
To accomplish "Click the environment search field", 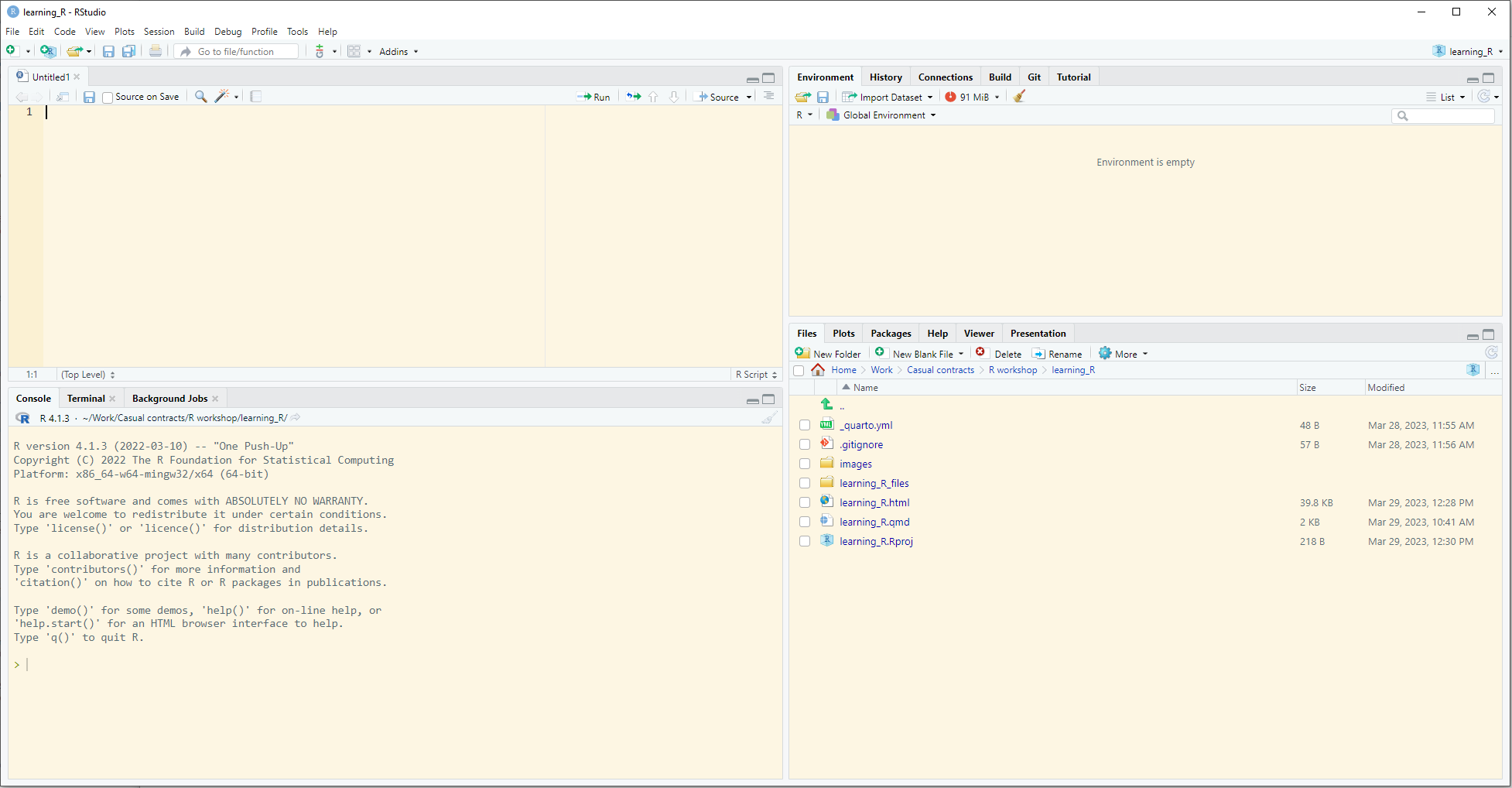I will [1447, 116].
